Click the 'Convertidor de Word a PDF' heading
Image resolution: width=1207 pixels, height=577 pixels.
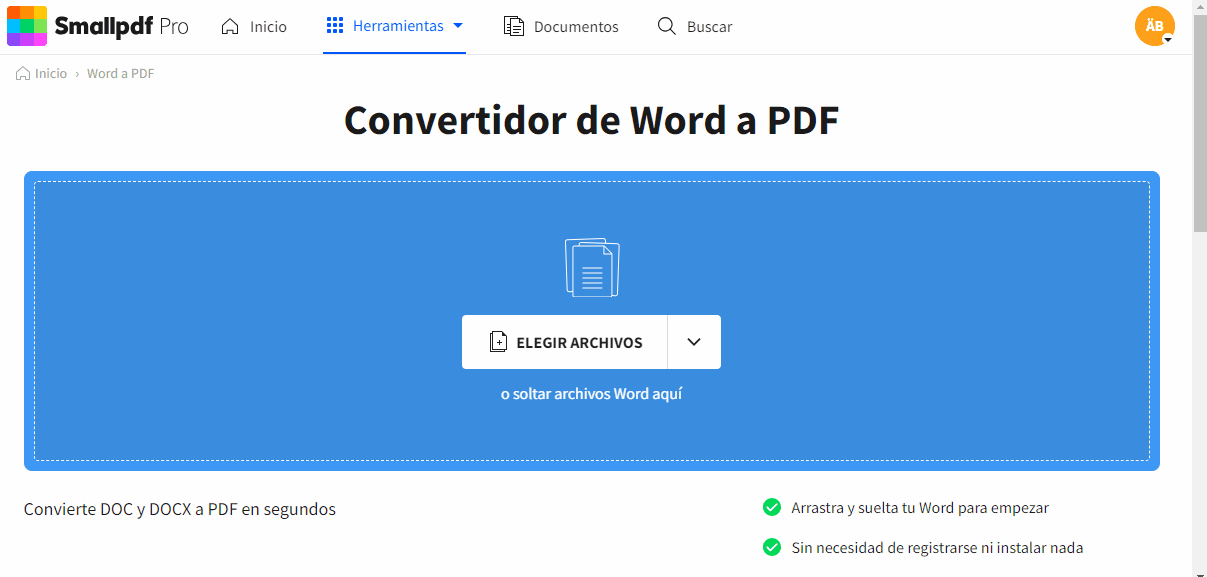591,120
